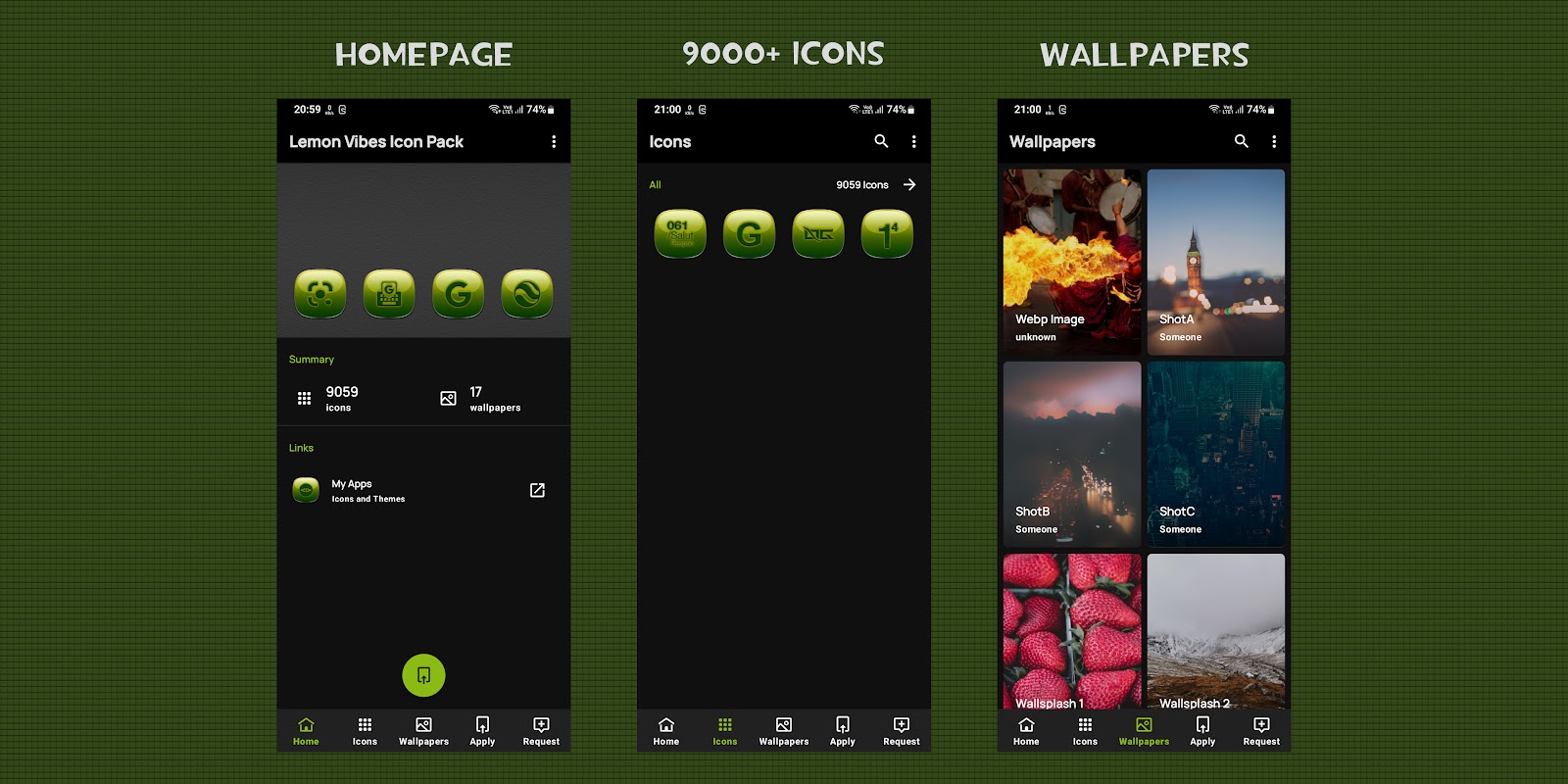The width and height of the screenshot is (1568, 784).
Task: Open the Wallsplash 1 strawberries wallpaper
Action: [x=1072, y=631]
